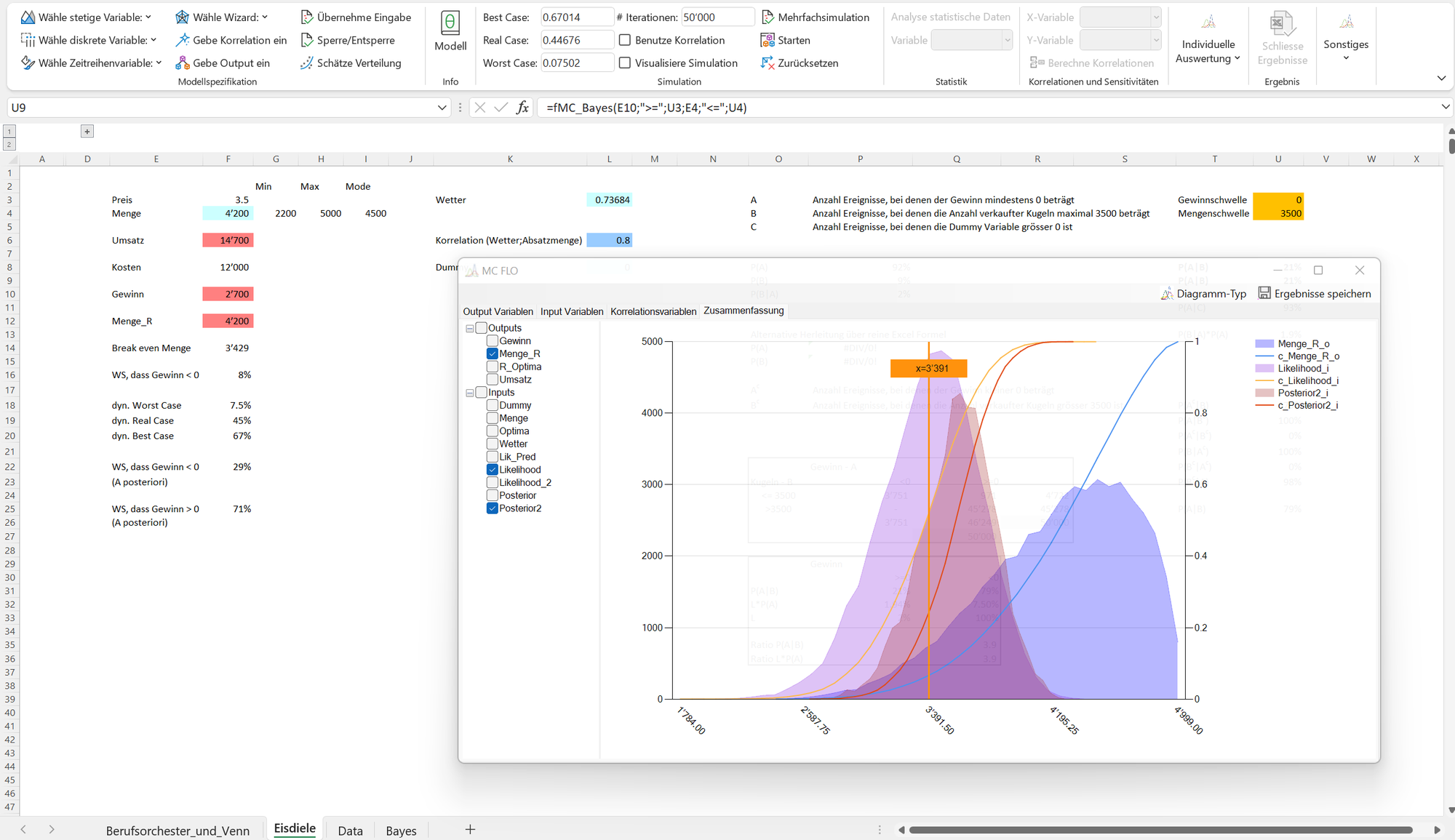Select outline level 1 button
Image resolution: width=1455 pixels, height=840 pixels.
pos(9,131)
